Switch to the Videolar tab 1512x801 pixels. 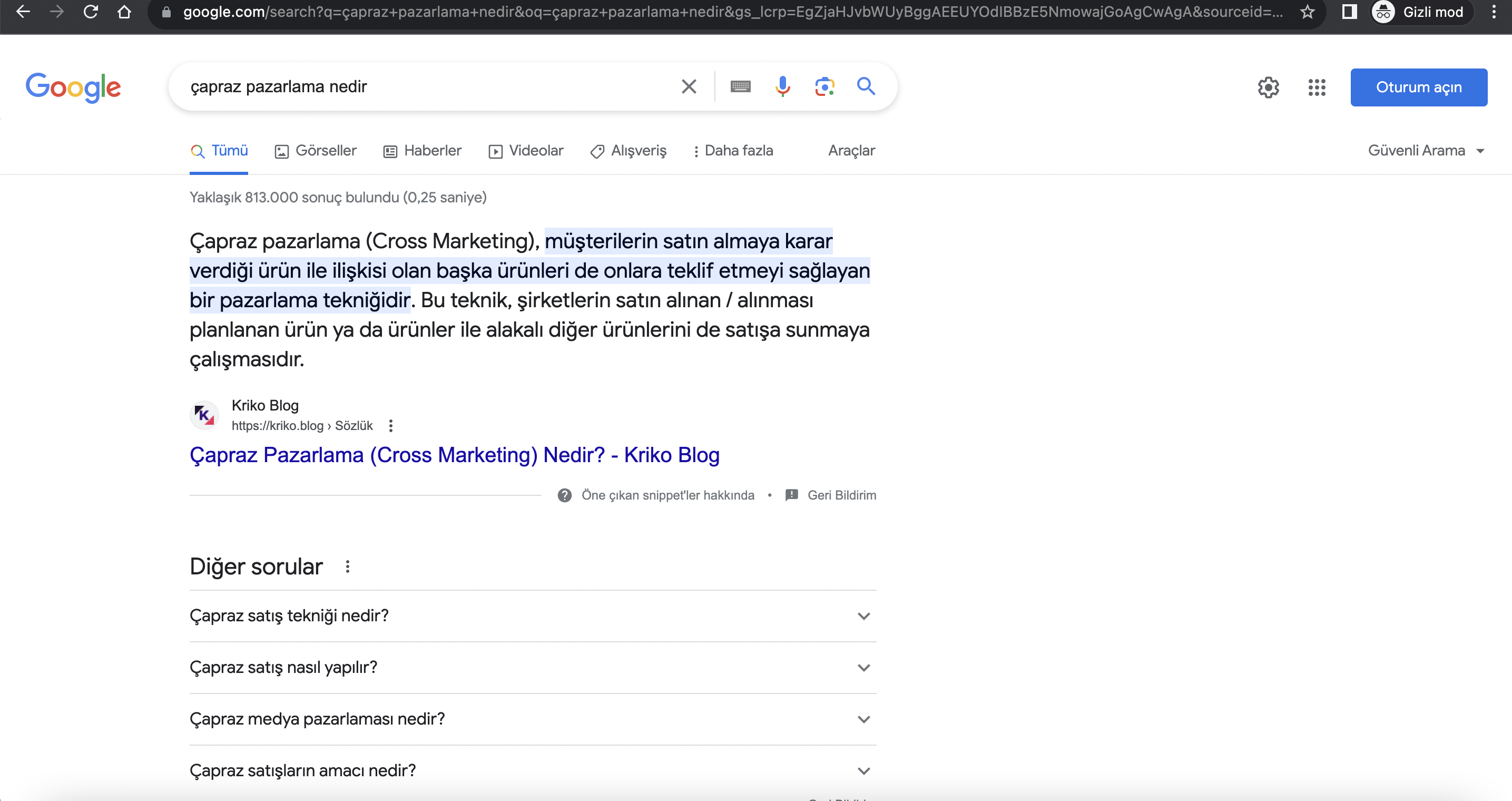(526, 151)
